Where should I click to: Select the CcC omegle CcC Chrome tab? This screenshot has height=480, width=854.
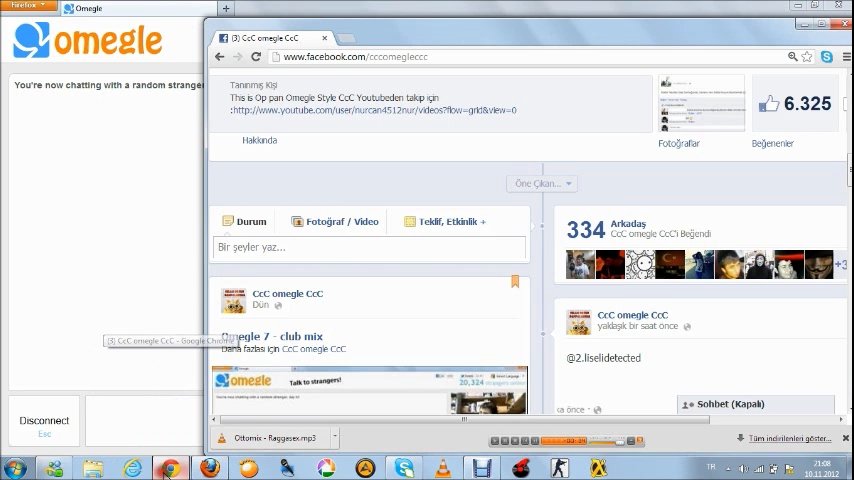270,38
